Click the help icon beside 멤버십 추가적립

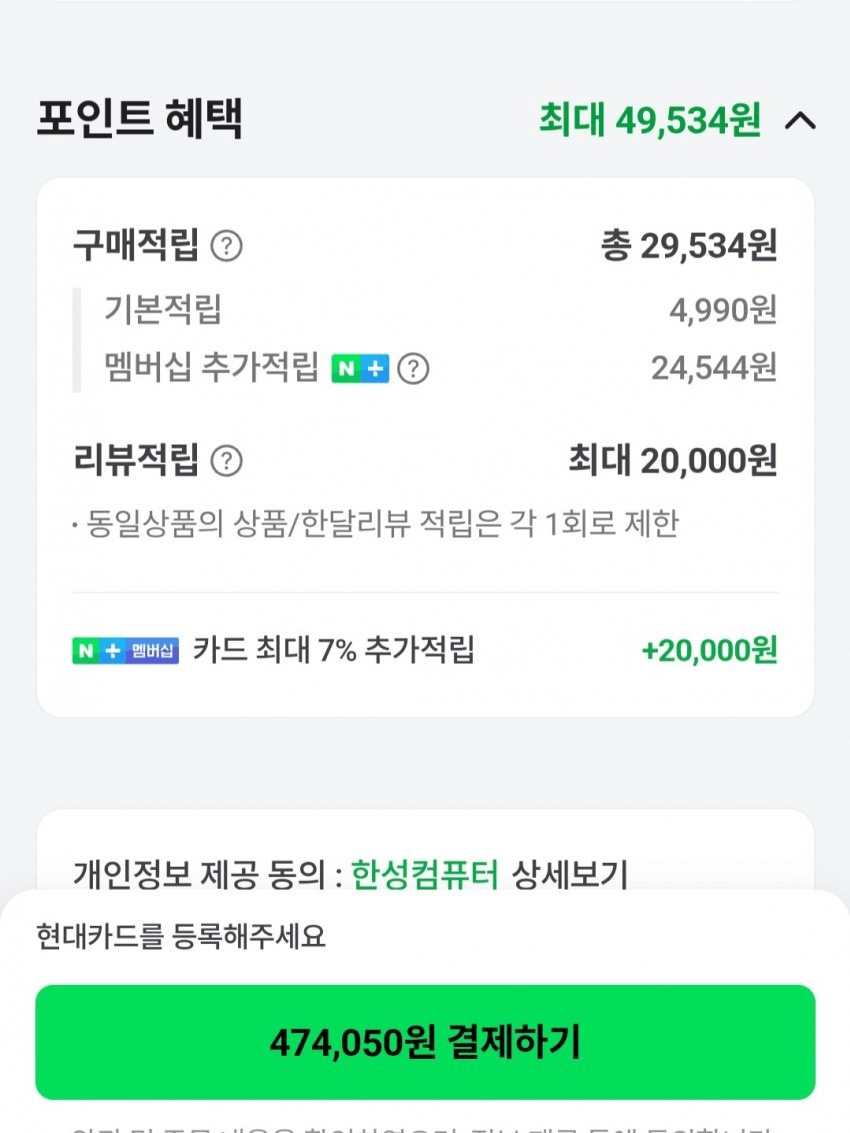(413, 369)
